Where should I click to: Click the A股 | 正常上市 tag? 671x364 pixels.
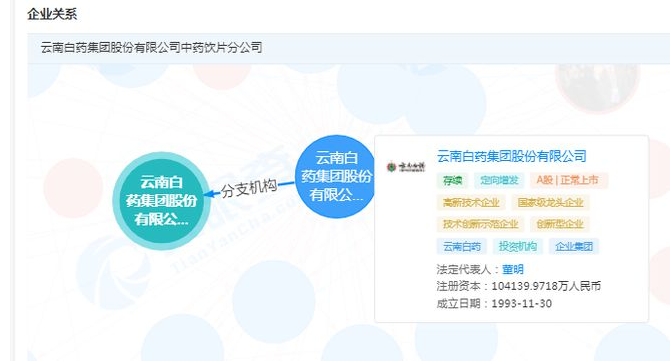[x=567, y=180]
